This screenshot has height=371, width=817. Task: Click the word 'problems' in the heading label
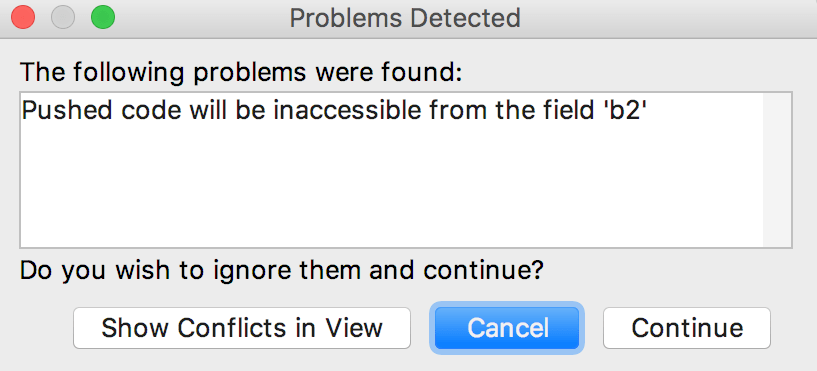[250, 73]
